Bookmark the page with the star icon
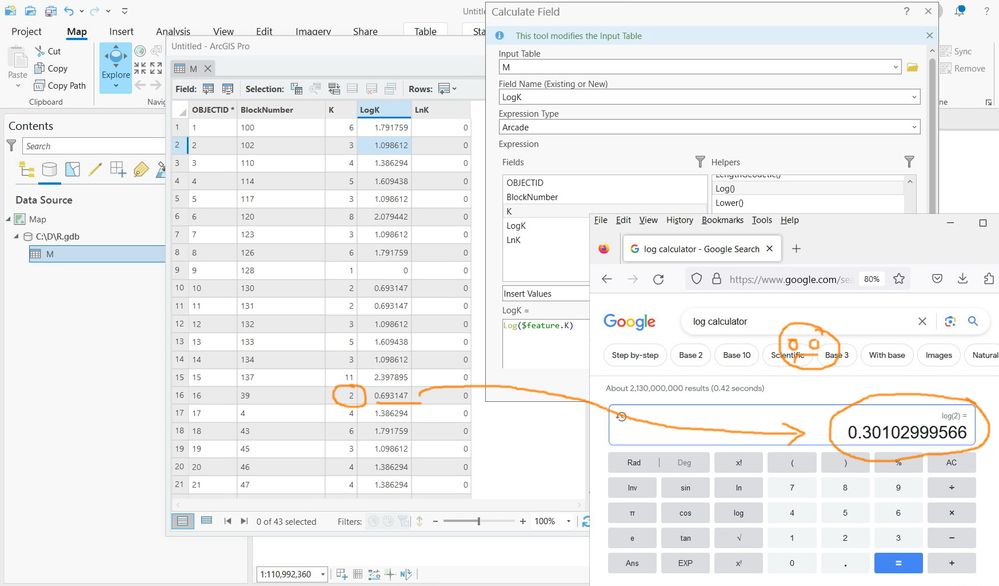Image resolution: width=999 pixels, height=586 pixels. [899, 279]
